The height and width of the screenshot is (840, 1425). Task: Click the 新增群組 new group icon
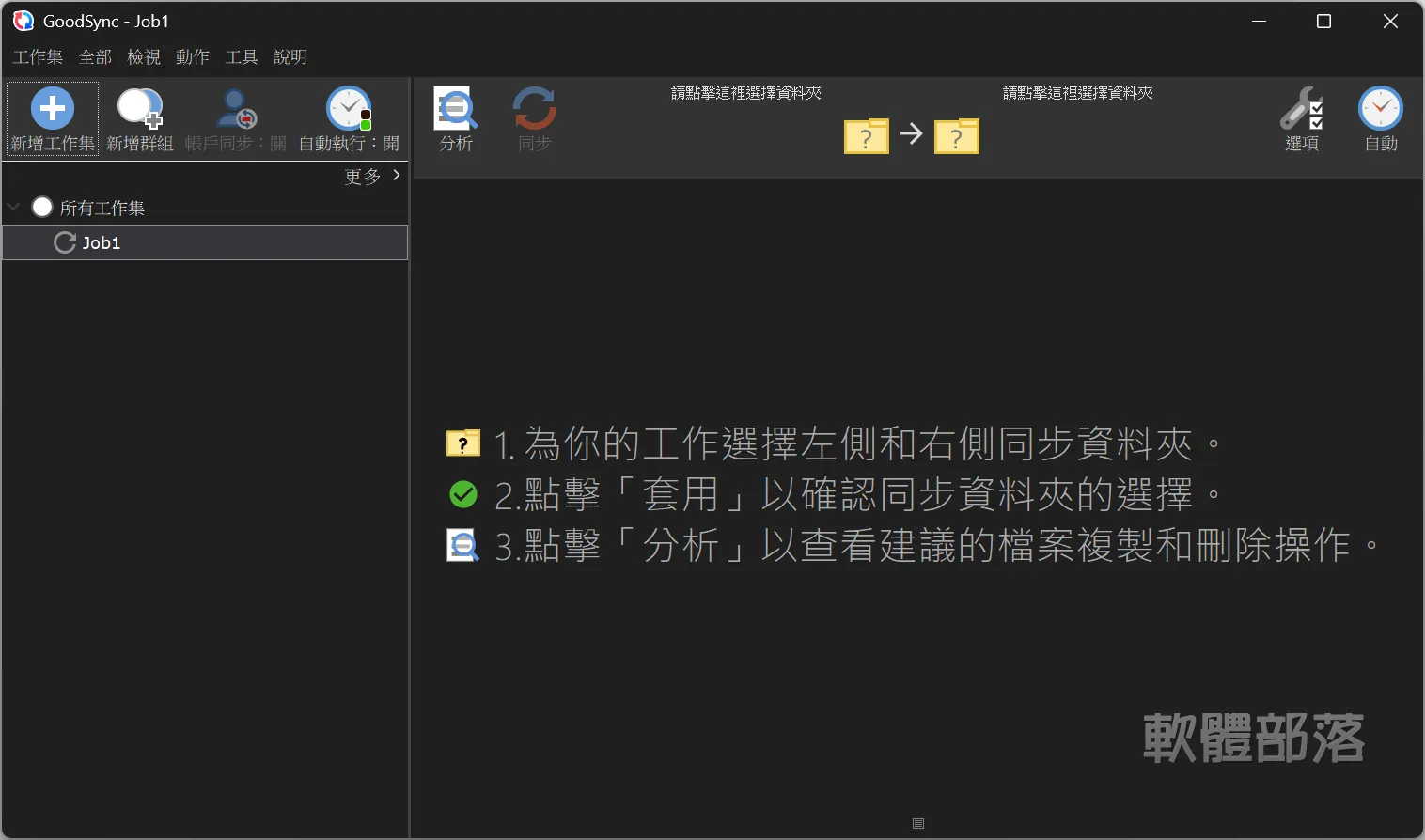point(140,108)
